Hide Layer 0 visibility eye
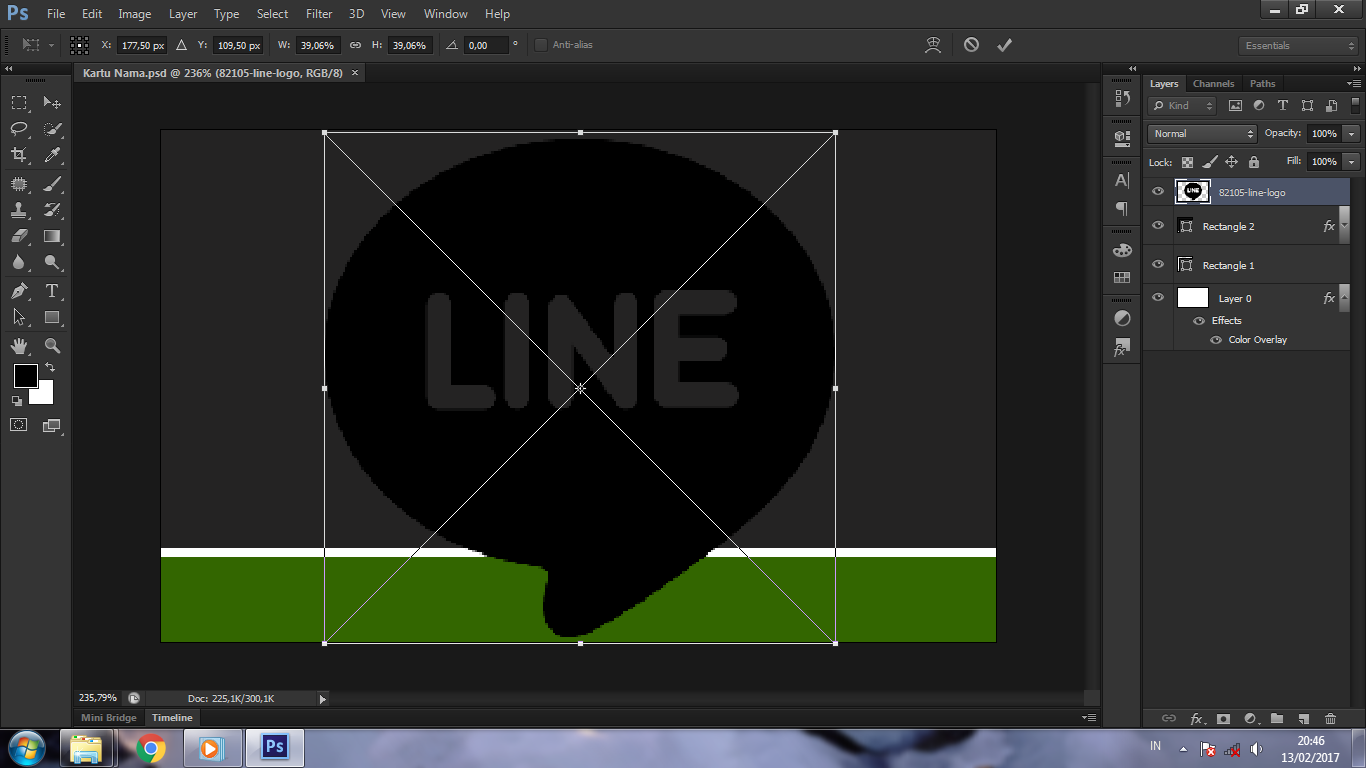Viewport: 1366px width, 768px height. [x=1158, y=298]
